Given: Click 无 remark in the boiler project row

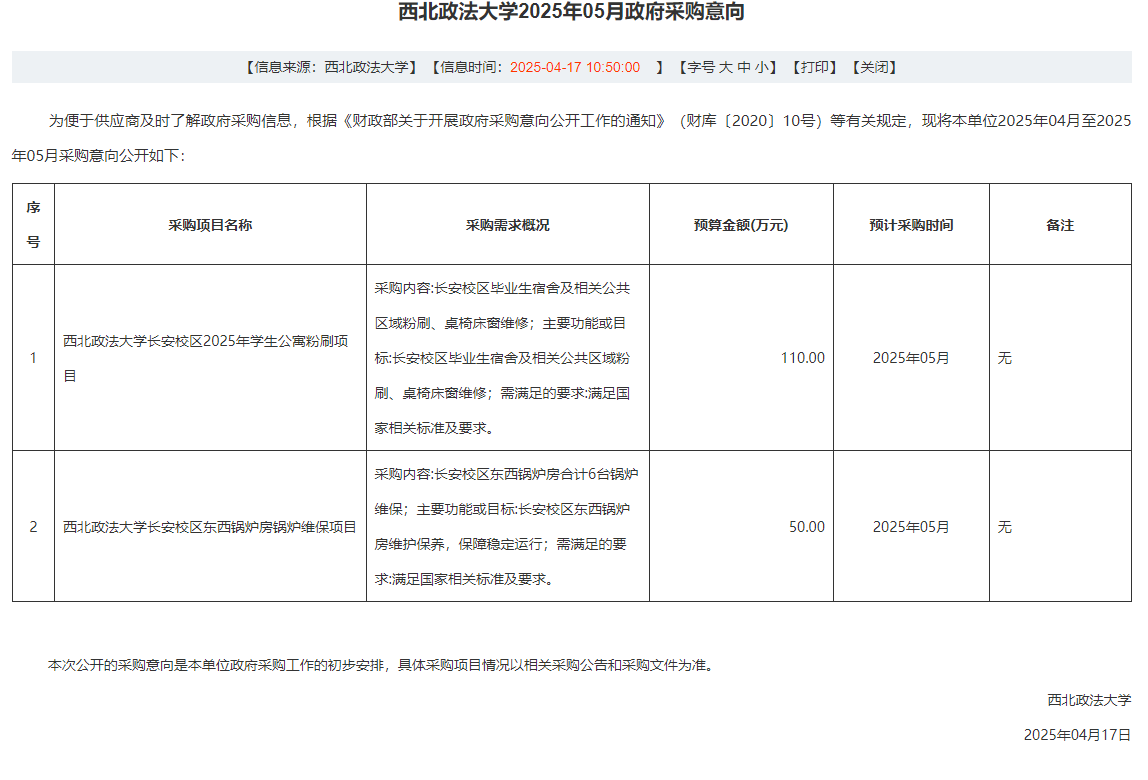Looking at the screenshot, I should [x=1004, y=527].
